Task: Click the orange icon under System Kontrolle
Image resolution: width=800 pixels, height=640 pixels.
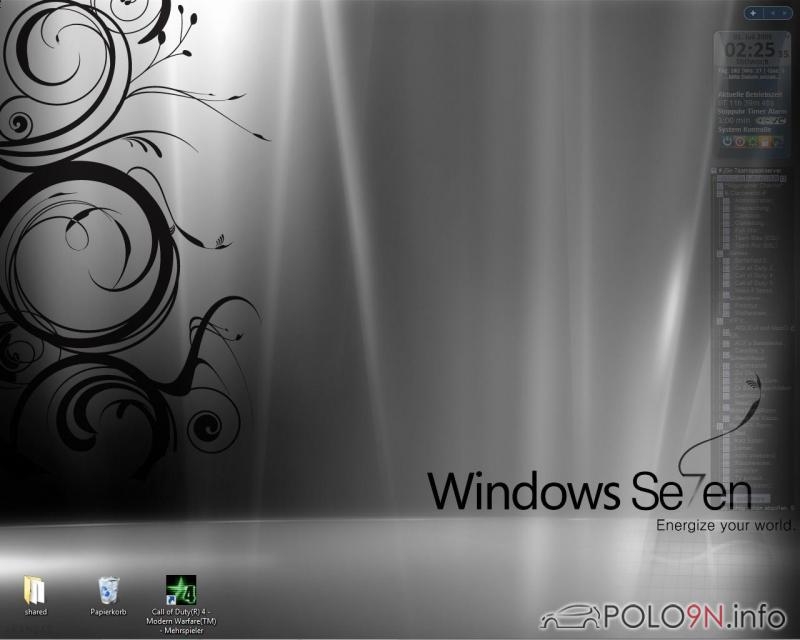Action: tap(764, 141)
